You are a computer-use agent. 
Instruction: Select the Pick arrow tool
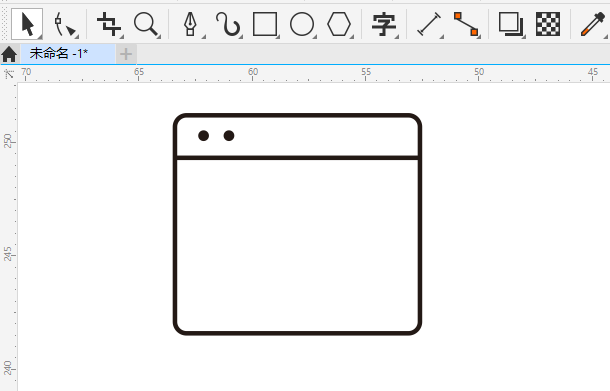27,24
